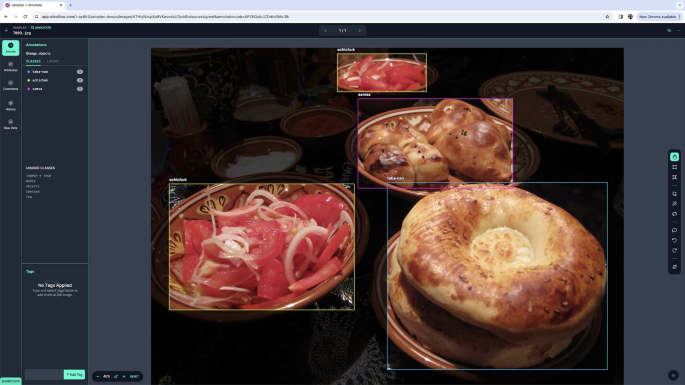
Task: Go back using the editor's back arrow
Action: pos(6,30)
